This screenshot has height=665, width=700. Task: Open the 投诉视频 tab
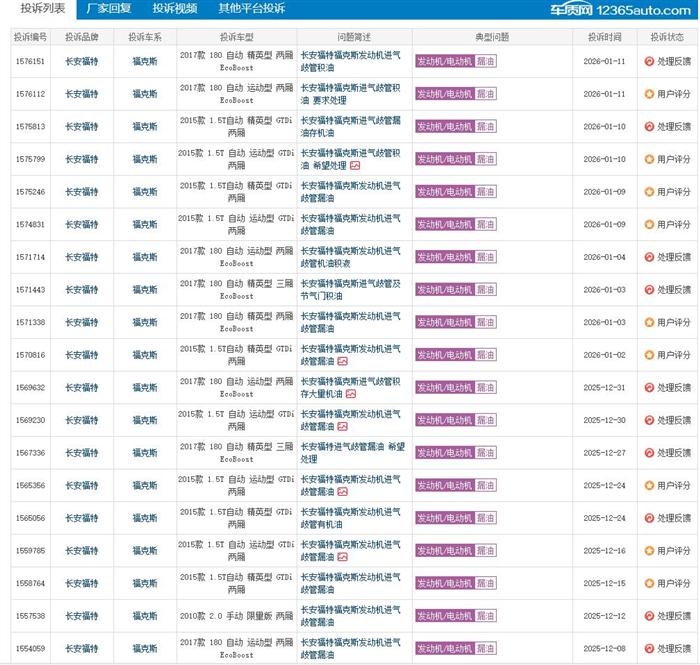click(x=175, y=9)
